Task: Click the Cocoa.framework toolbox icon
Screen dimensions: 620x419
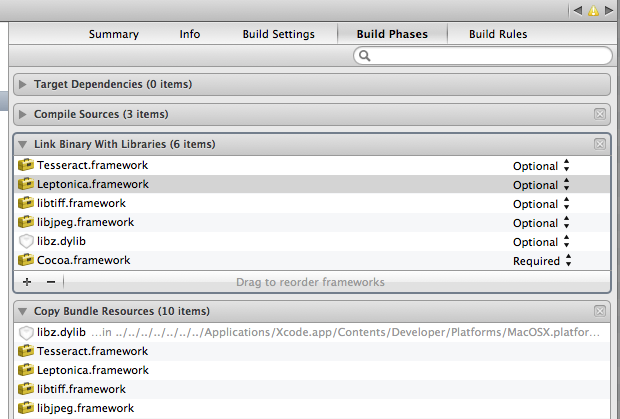Action: pyautogui.click(x=26, y=261)
